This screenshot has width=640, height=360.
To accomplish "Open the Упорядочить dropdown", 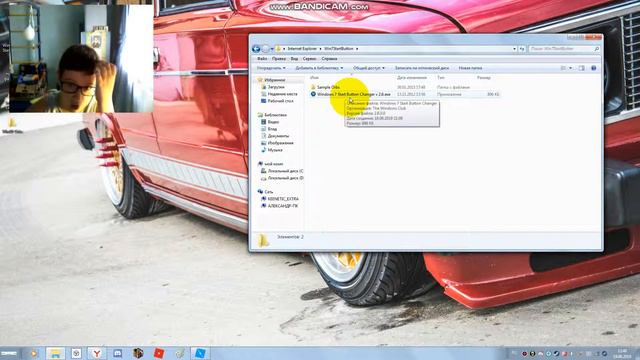I will tap(271, 68).
